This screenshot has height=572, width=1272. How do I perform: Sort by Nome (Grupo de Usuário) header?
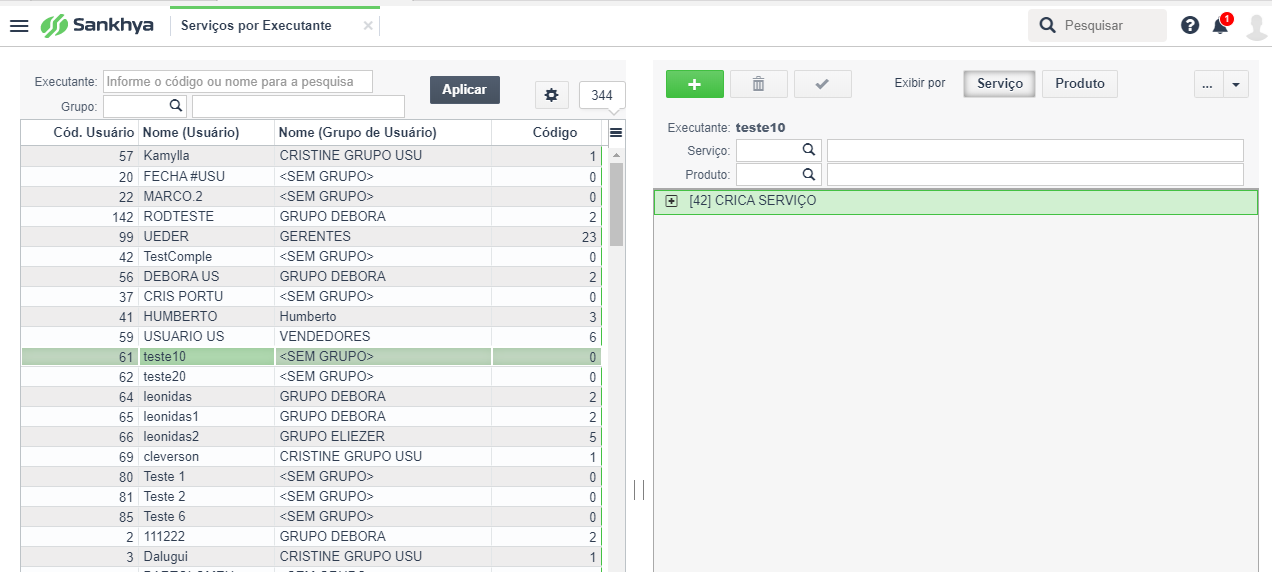click(383, 132)
